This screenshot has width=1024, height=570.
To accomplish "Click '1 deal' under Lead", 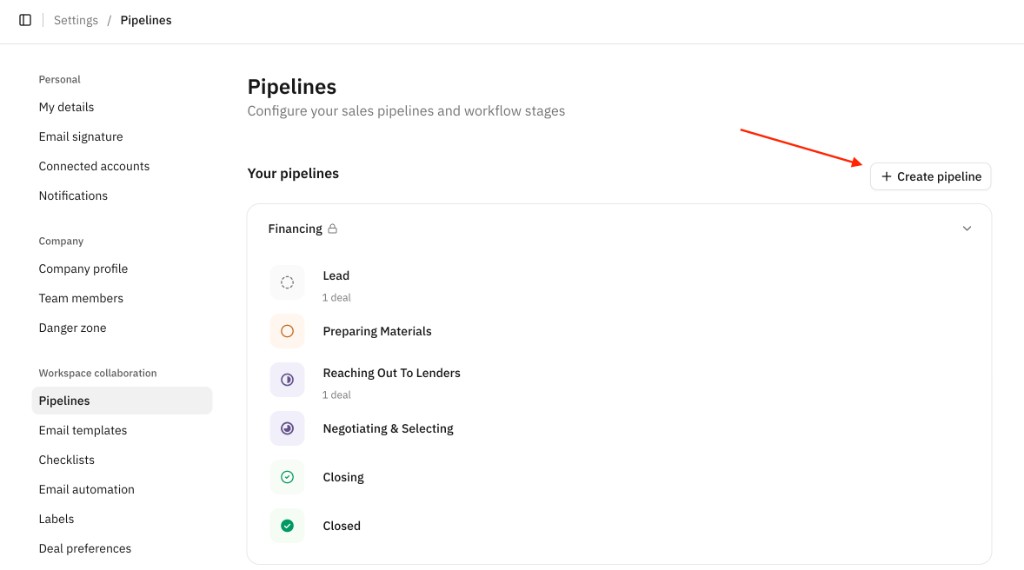I will (x=336, y=298).
